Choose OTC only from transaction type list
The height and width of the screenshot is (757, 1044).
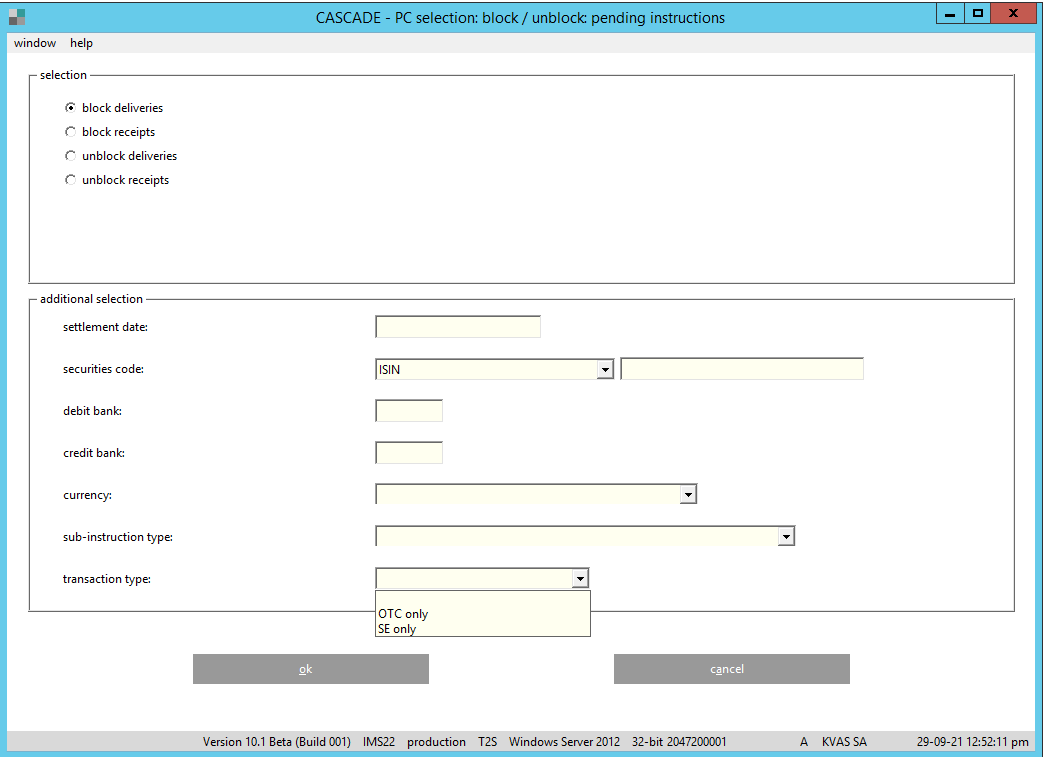click(403, 614)
